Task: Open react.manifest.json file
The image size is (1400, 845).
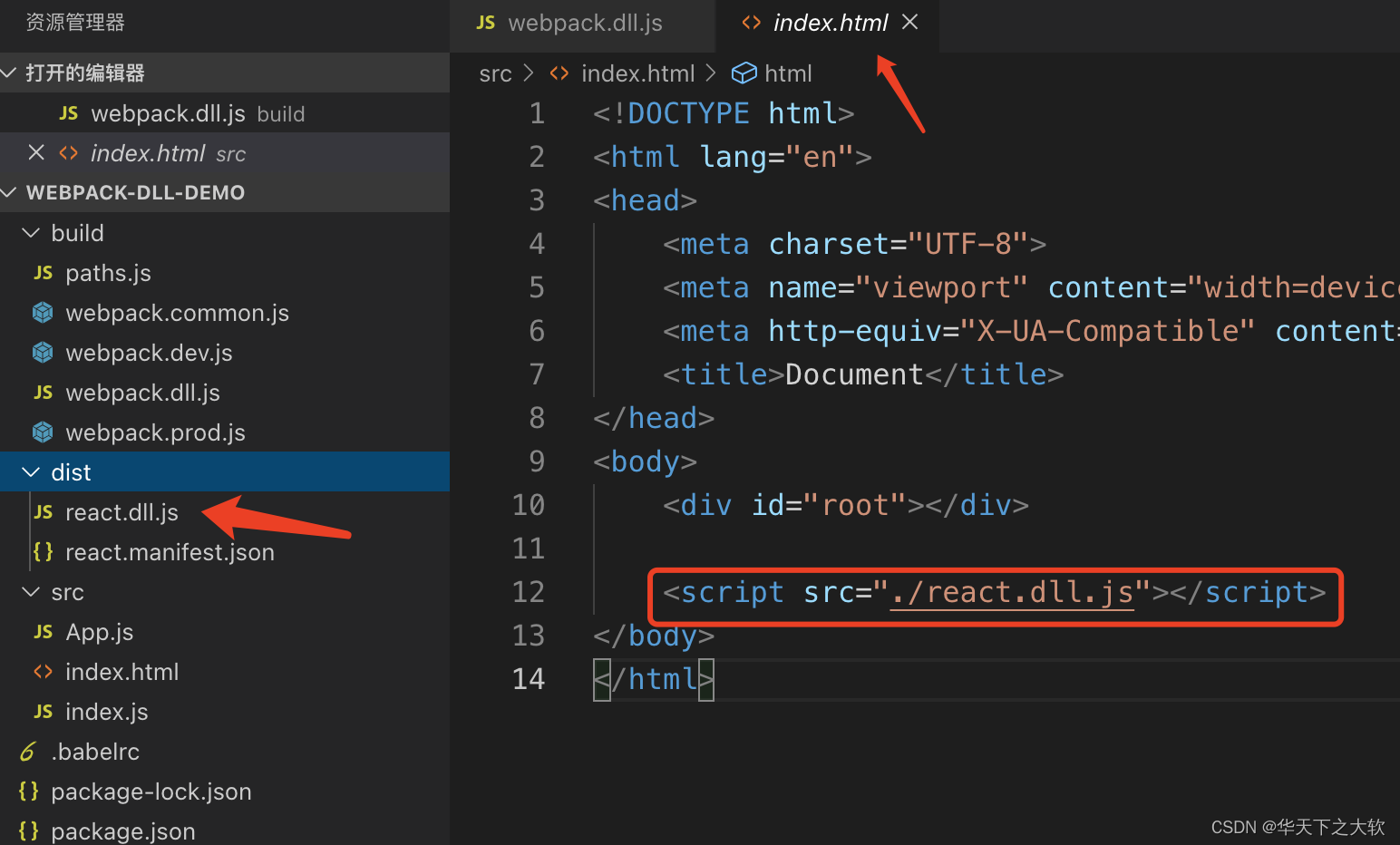Action: [x=225, y=552]
